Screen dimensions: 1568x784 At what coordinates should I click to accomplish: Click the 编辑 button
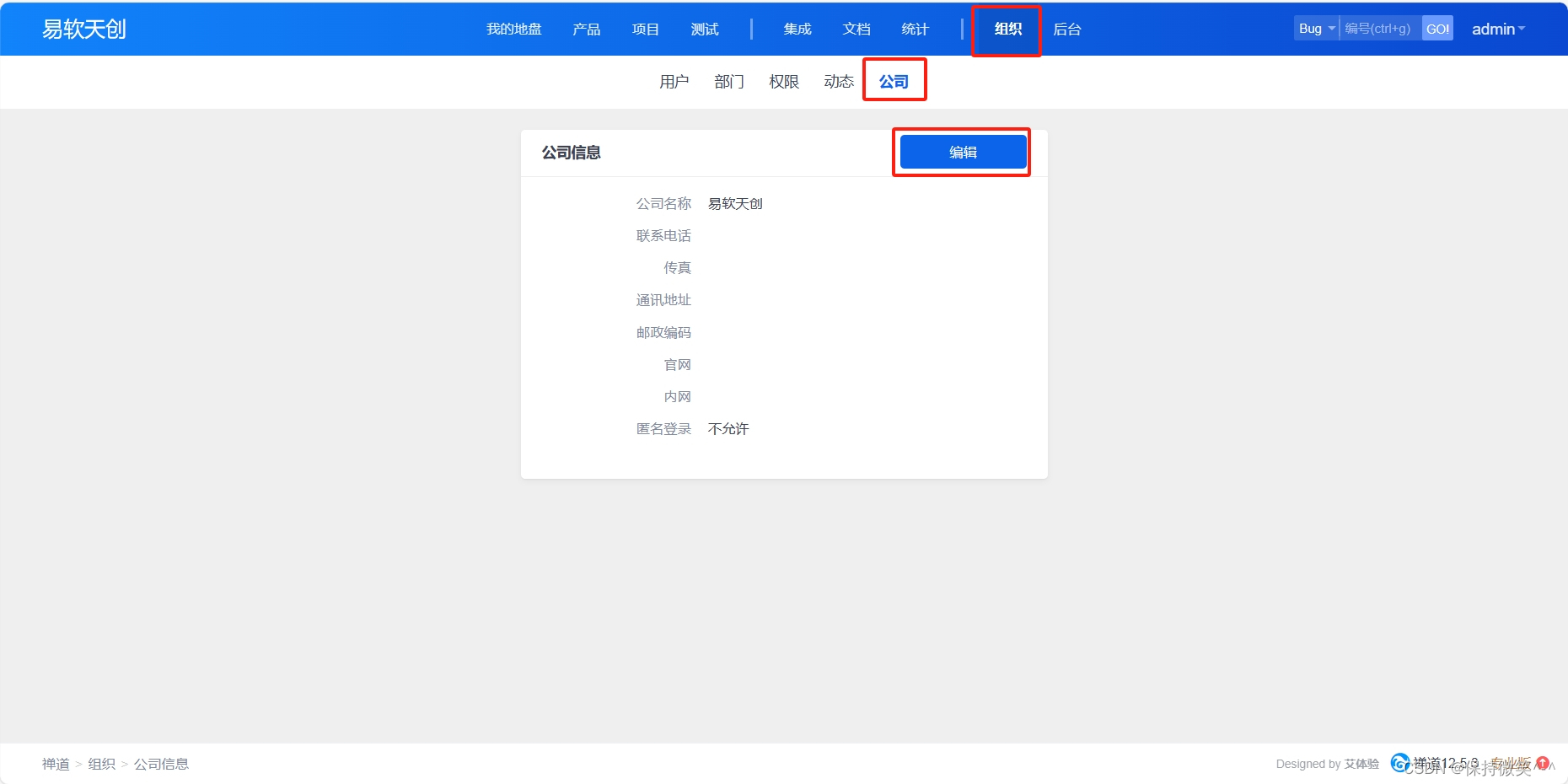click(963, 152)
